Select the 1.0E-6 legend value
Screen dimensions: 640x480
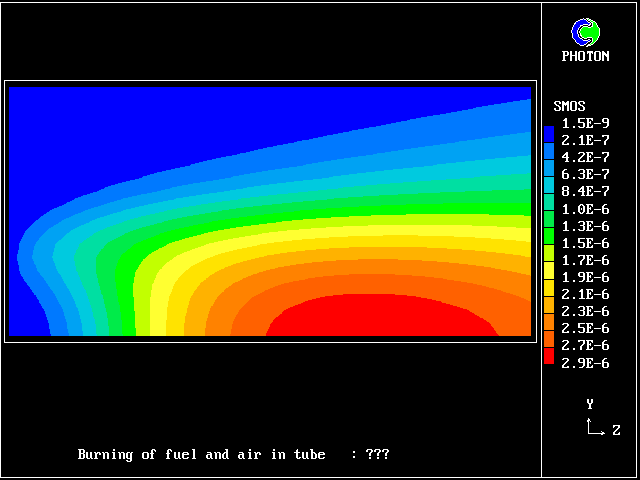tap(585, 209)
